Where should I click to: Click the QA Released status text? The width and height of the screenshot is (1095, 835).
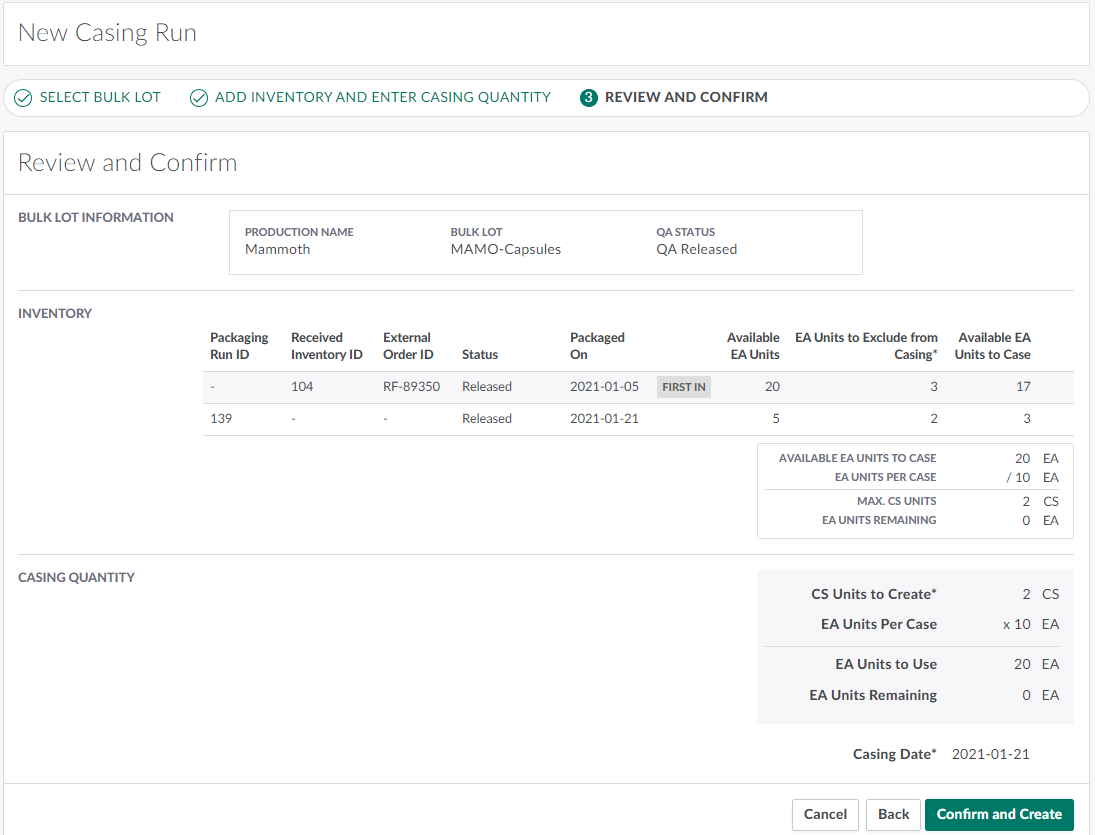pyautogui.click(x=696, y=250)
